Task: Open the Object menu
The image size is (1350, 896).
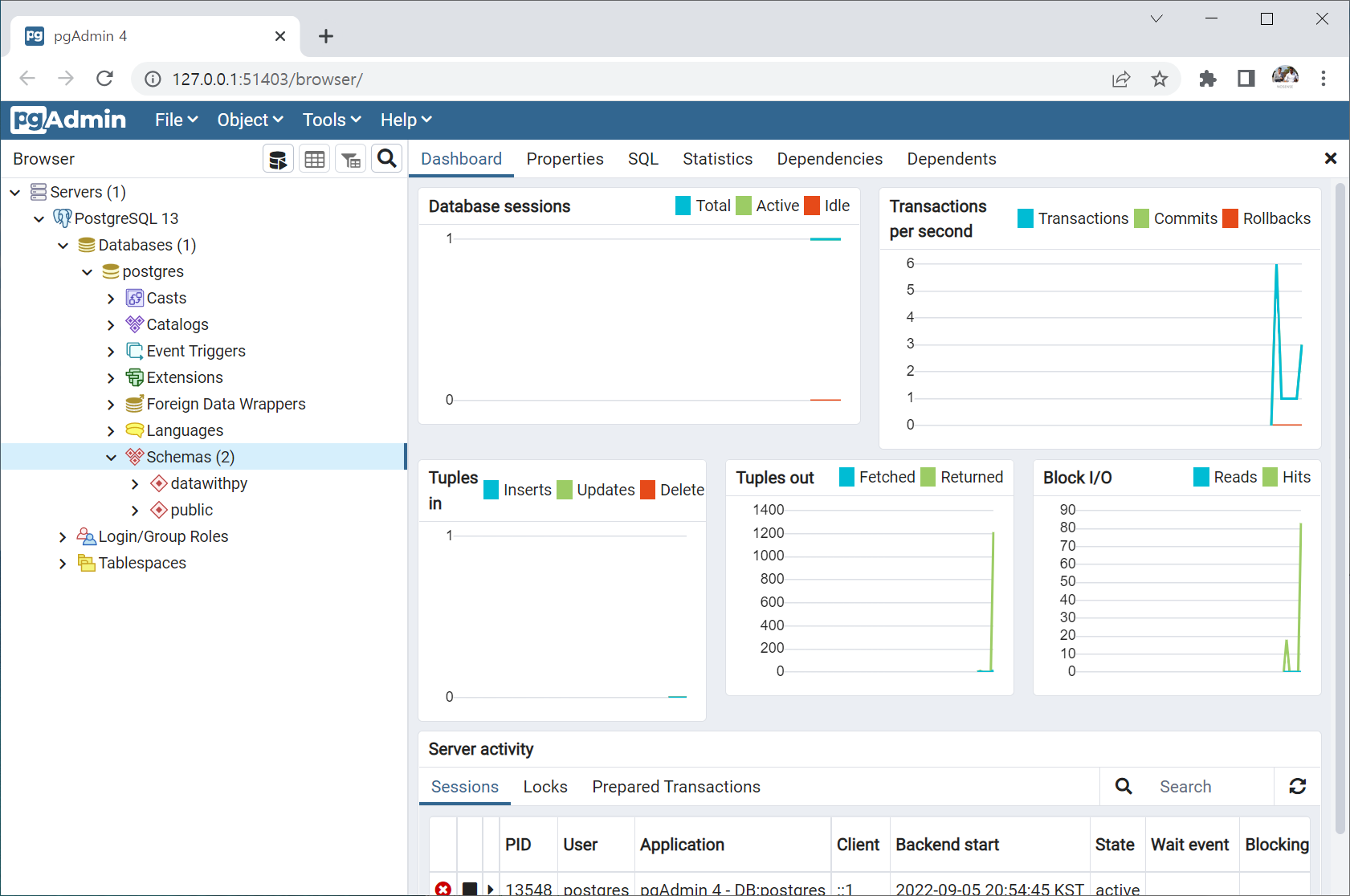Action: [x=250, y=120]
